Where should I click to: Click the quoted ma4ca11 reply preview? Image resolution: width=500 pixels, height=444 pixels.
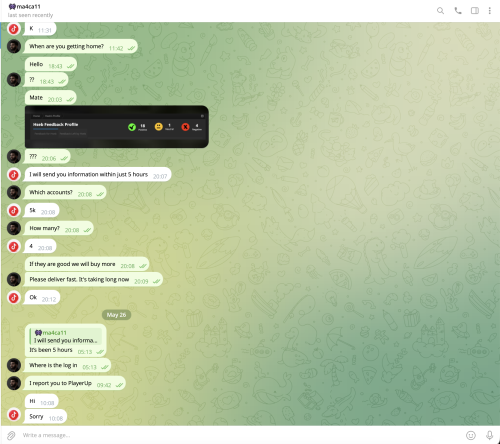coord(66,336)
